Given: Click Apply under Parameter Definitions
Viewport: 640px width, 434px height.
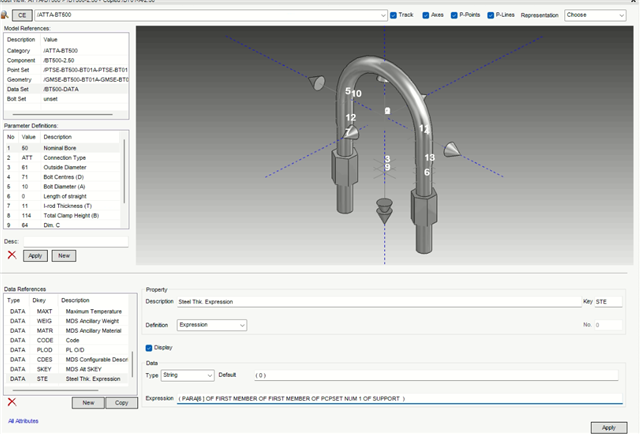Looking at the screenshot, I should tap(35, 256).
